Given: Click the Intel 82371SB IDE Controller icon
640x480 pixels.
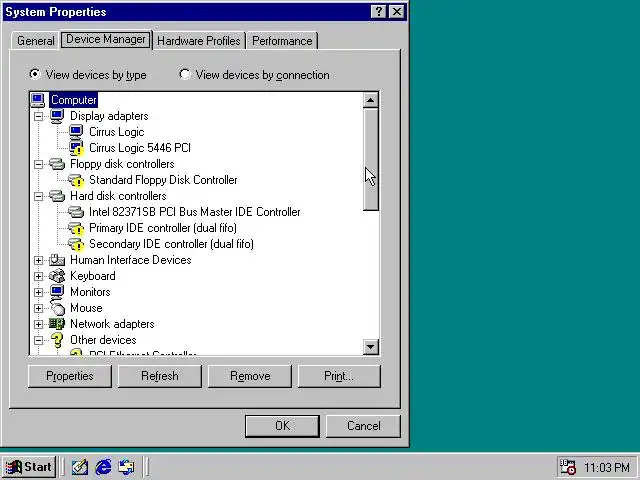Looking at the screenshot, I should 76,212.
